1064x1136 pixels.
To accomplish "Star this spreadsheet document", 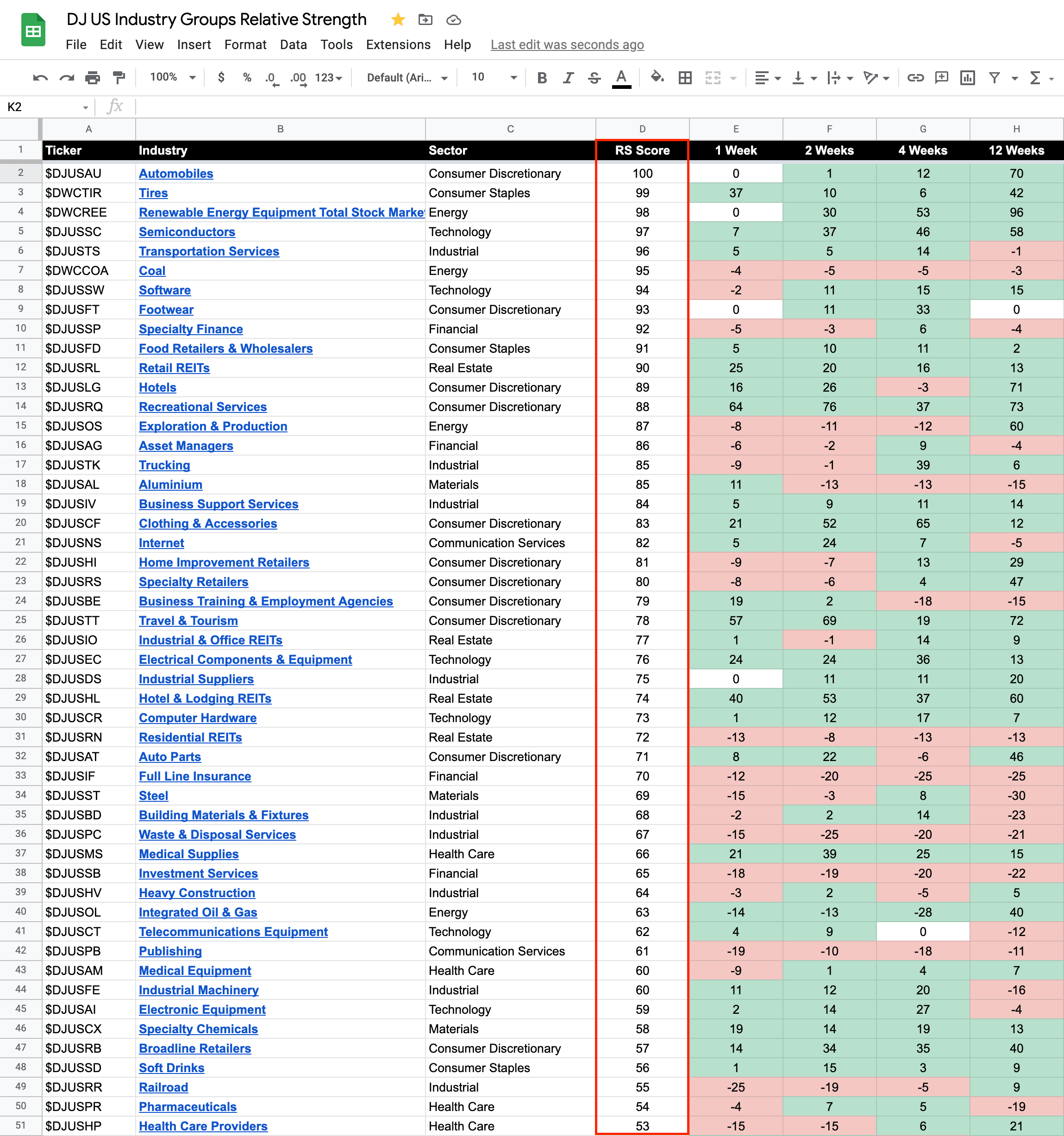I will coord(398,20).
